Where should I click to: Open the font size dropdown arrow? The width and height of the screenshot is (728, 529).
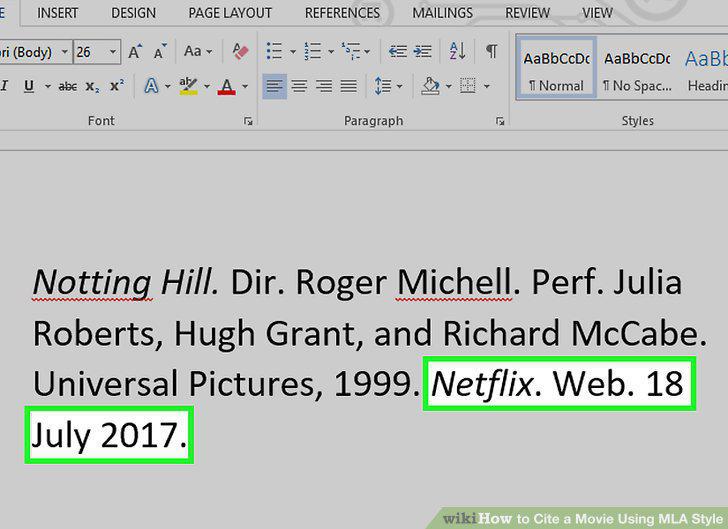[x=113, y=52]
